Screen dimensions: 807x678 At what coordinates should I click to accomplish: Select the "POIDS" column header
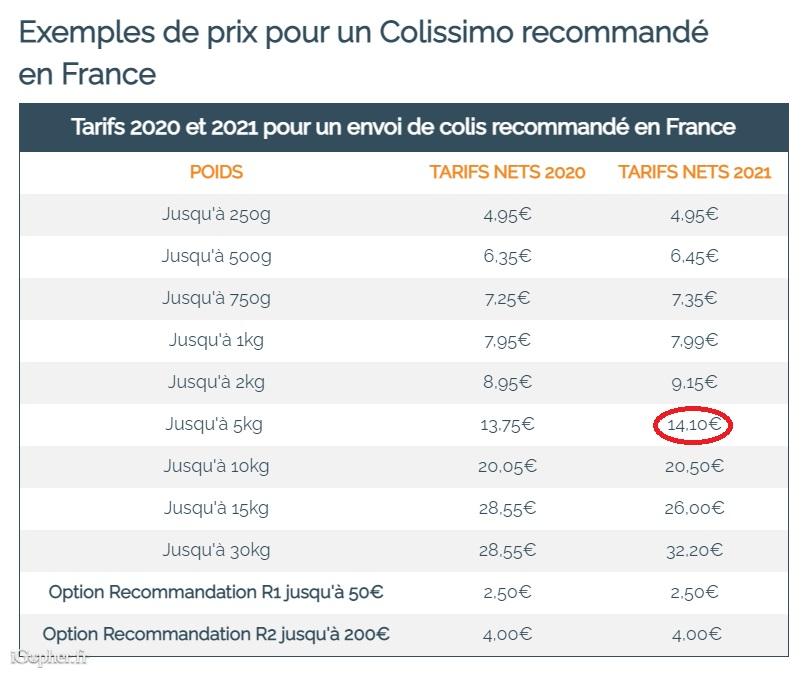point(216,172)
